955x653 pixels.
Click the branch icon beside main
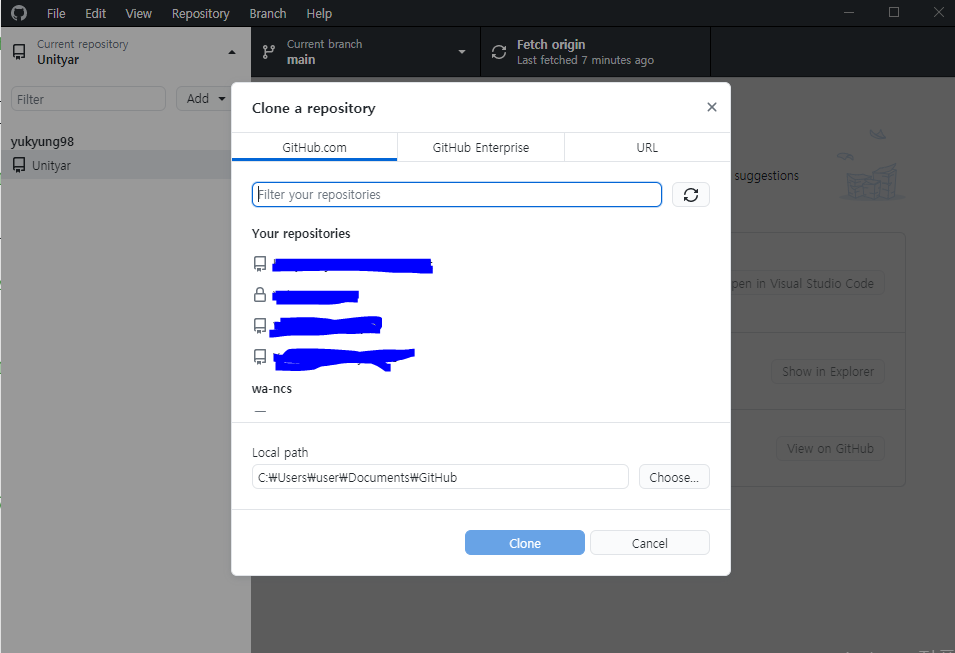coord(269,52)
